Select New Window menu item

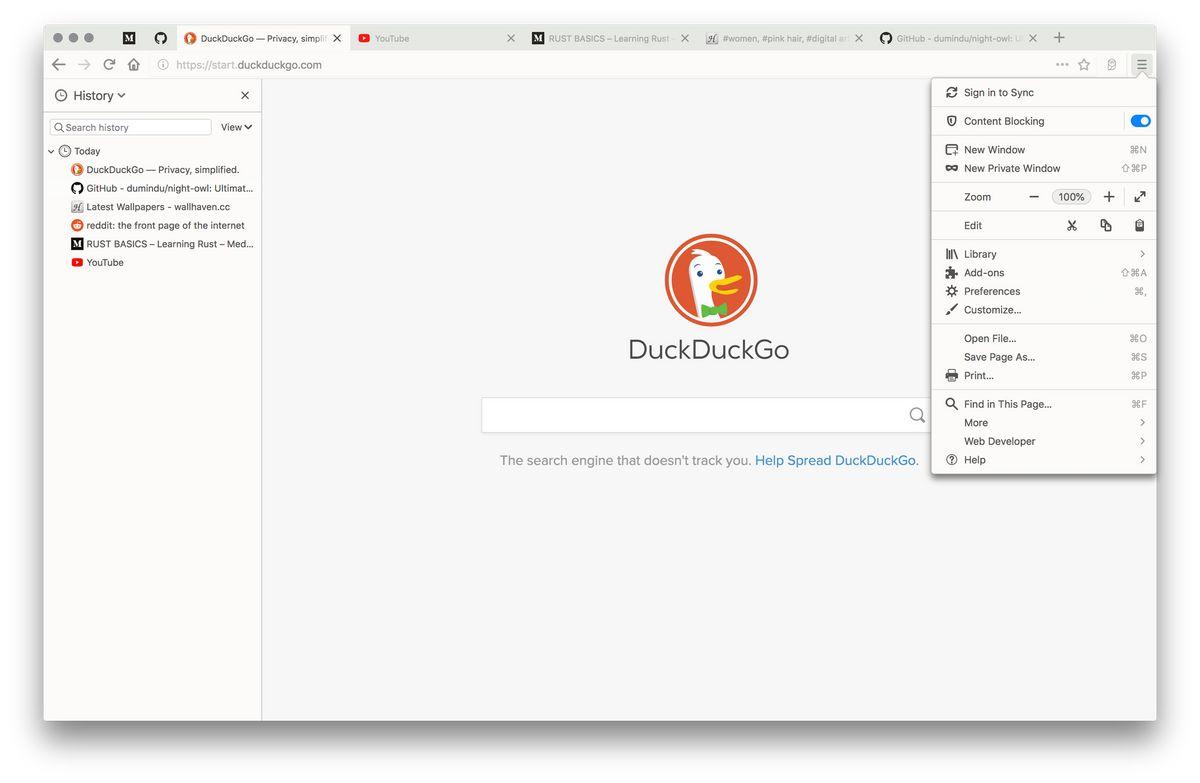pos(1043,149)
